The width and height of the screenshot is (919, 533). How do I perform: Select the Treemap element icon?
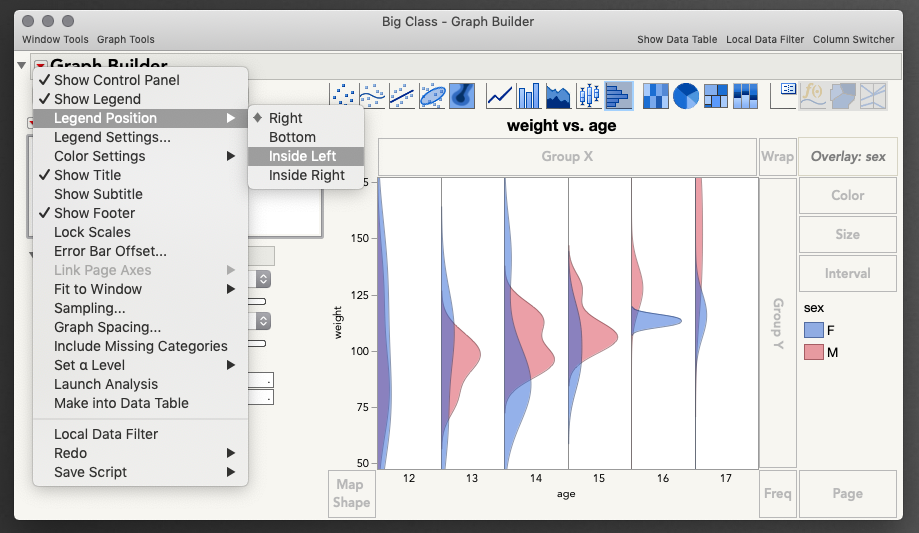(716, 96)
